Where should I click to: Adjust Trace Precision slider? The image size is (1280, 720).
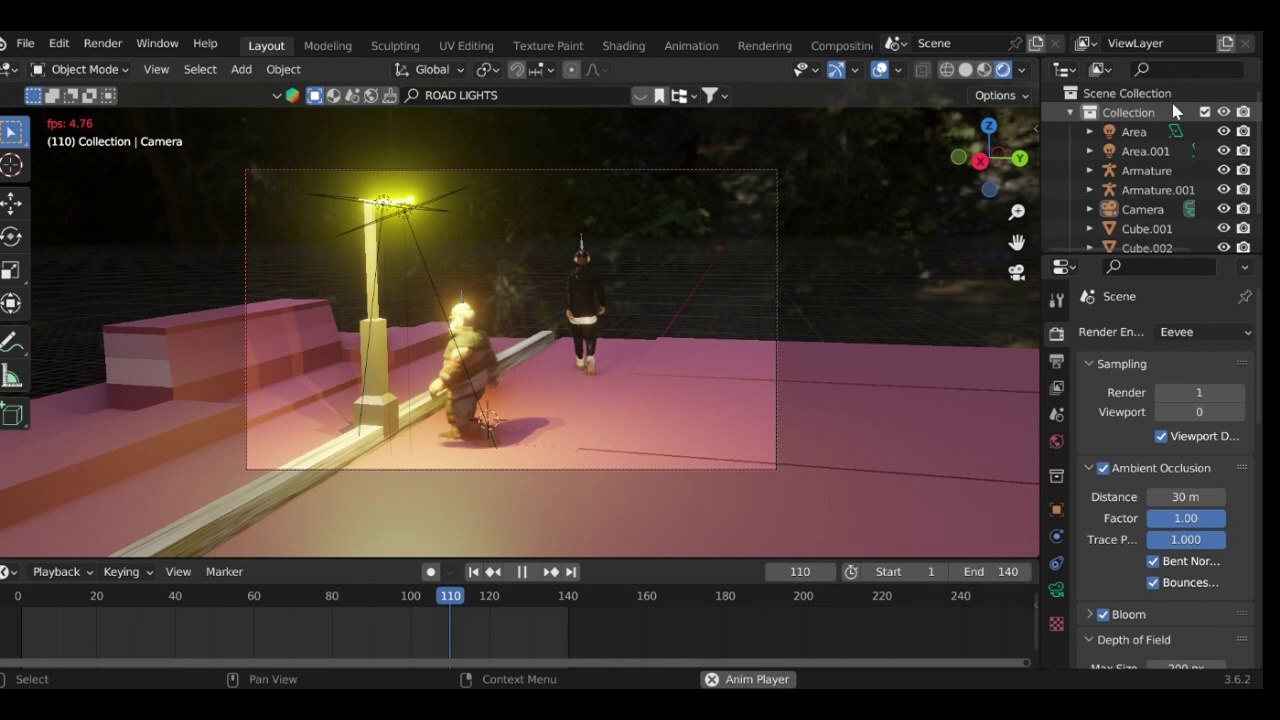[x=1185, y=540]
